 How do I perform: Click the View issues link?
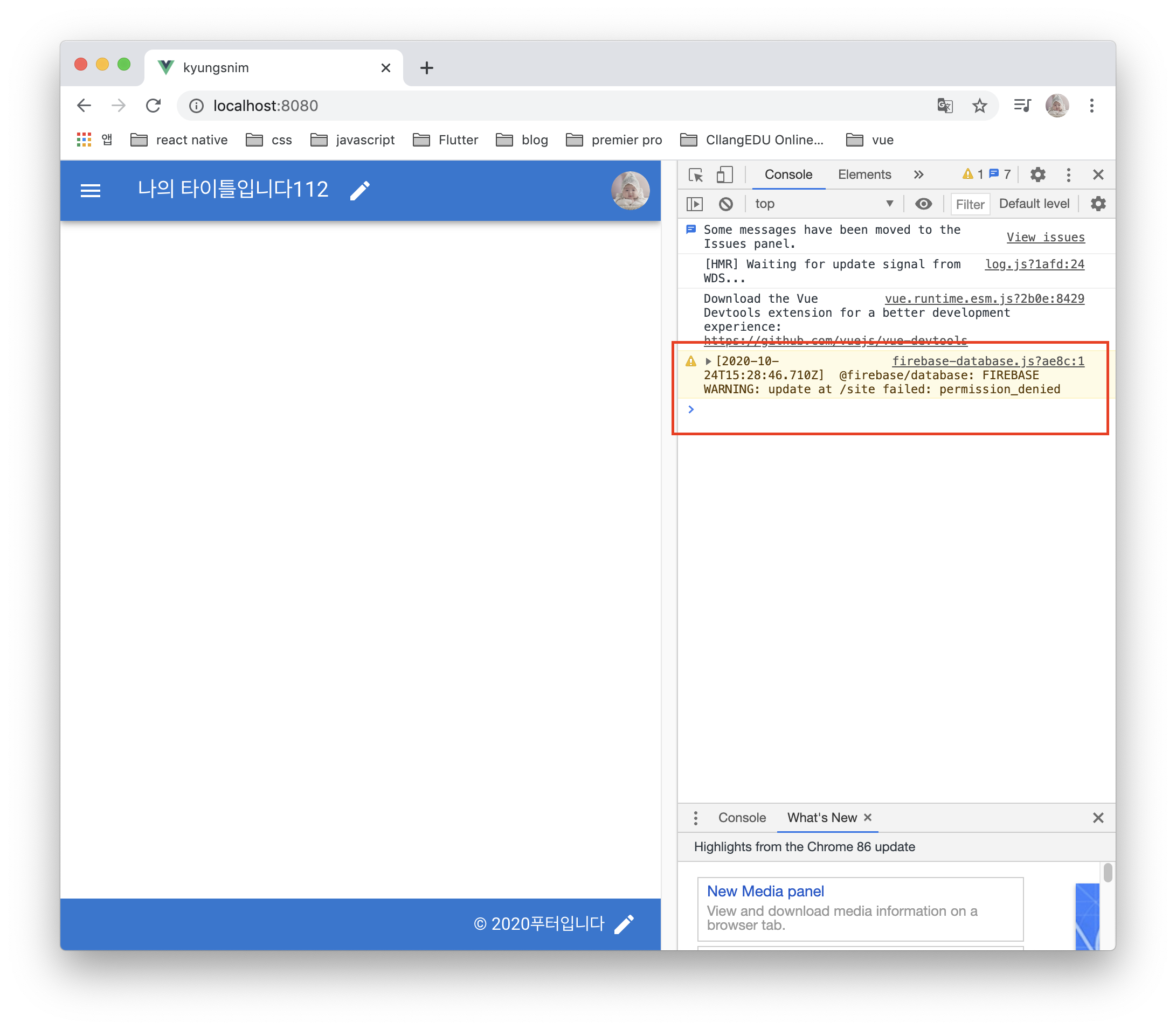click(1045, 238)
